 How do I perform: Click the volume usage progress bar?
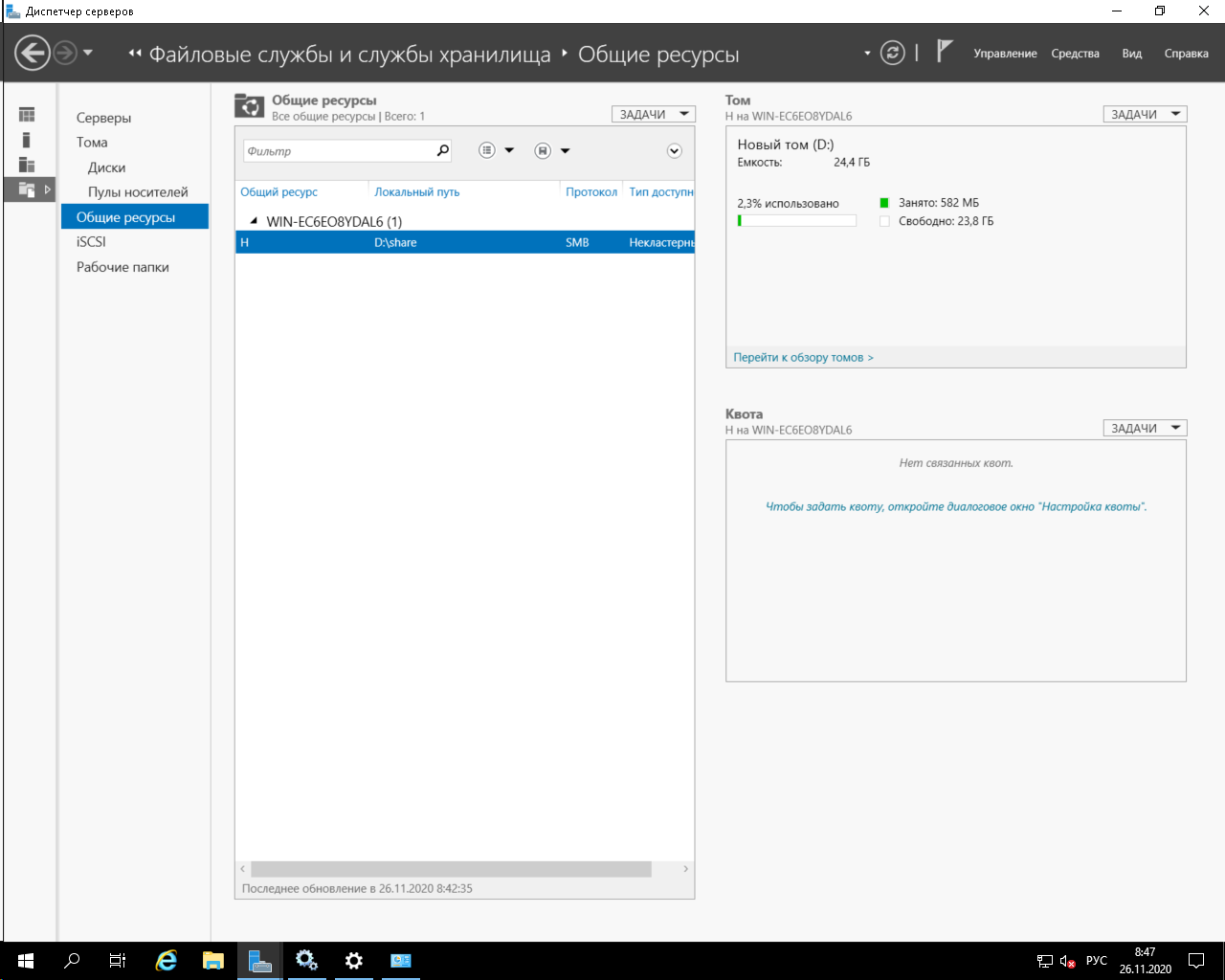coord(796,221)
